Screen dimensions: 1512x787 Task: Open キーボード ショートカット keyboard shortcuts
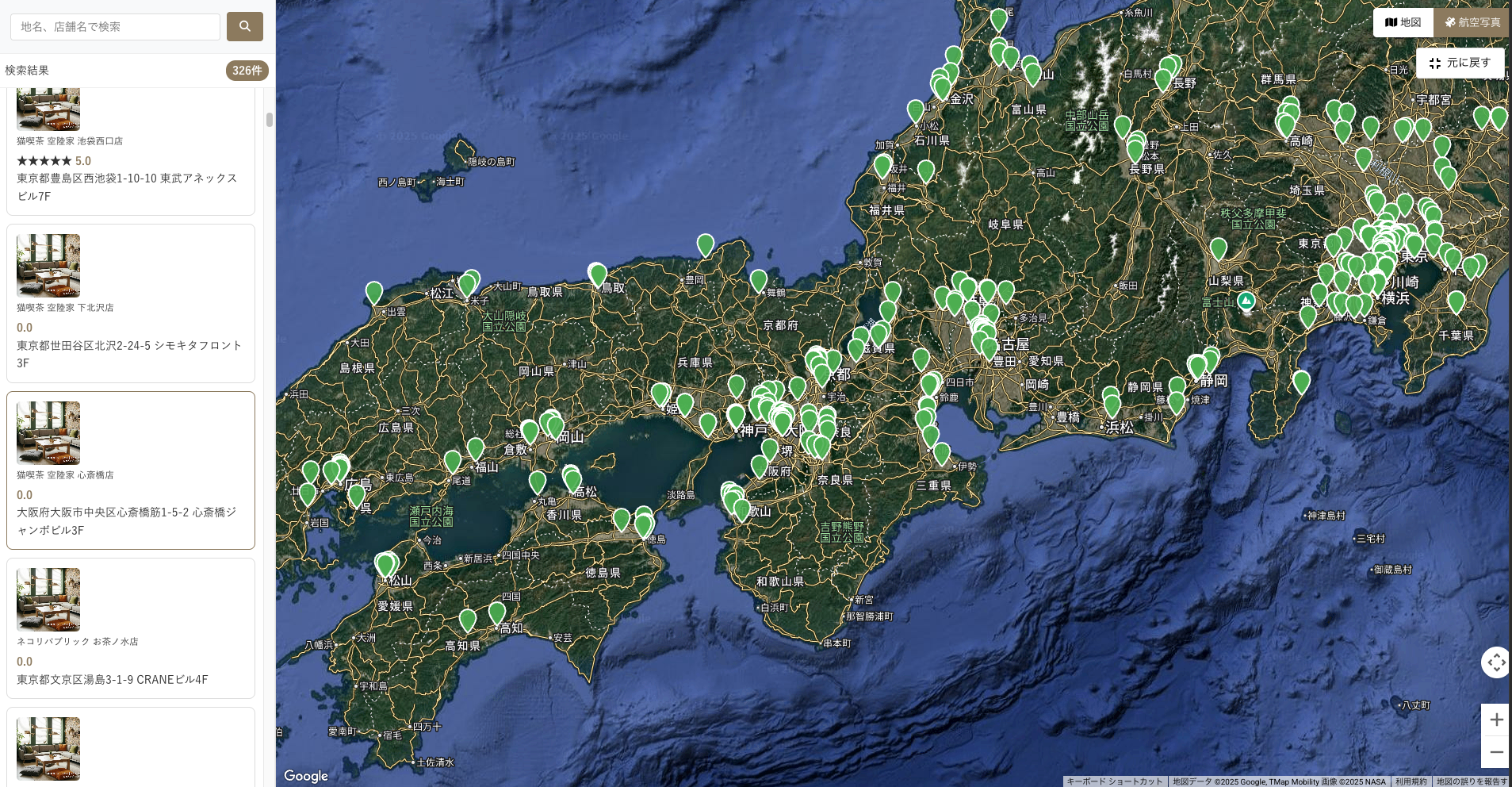pos(1114,781)
